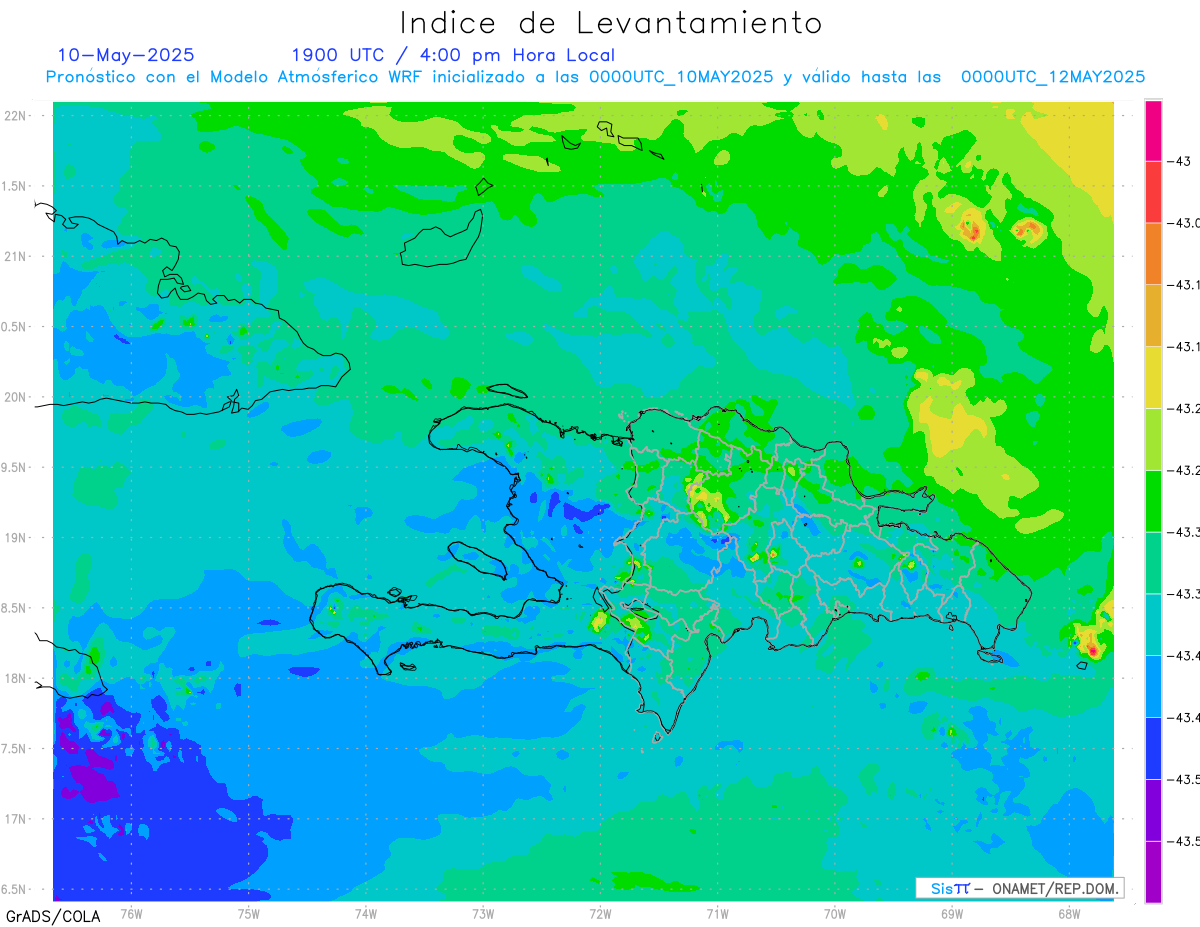This screenshot has width=1200, height=927.
Task: Pick the dark blue legend swatch
Action: click(x=1153, y=748)
